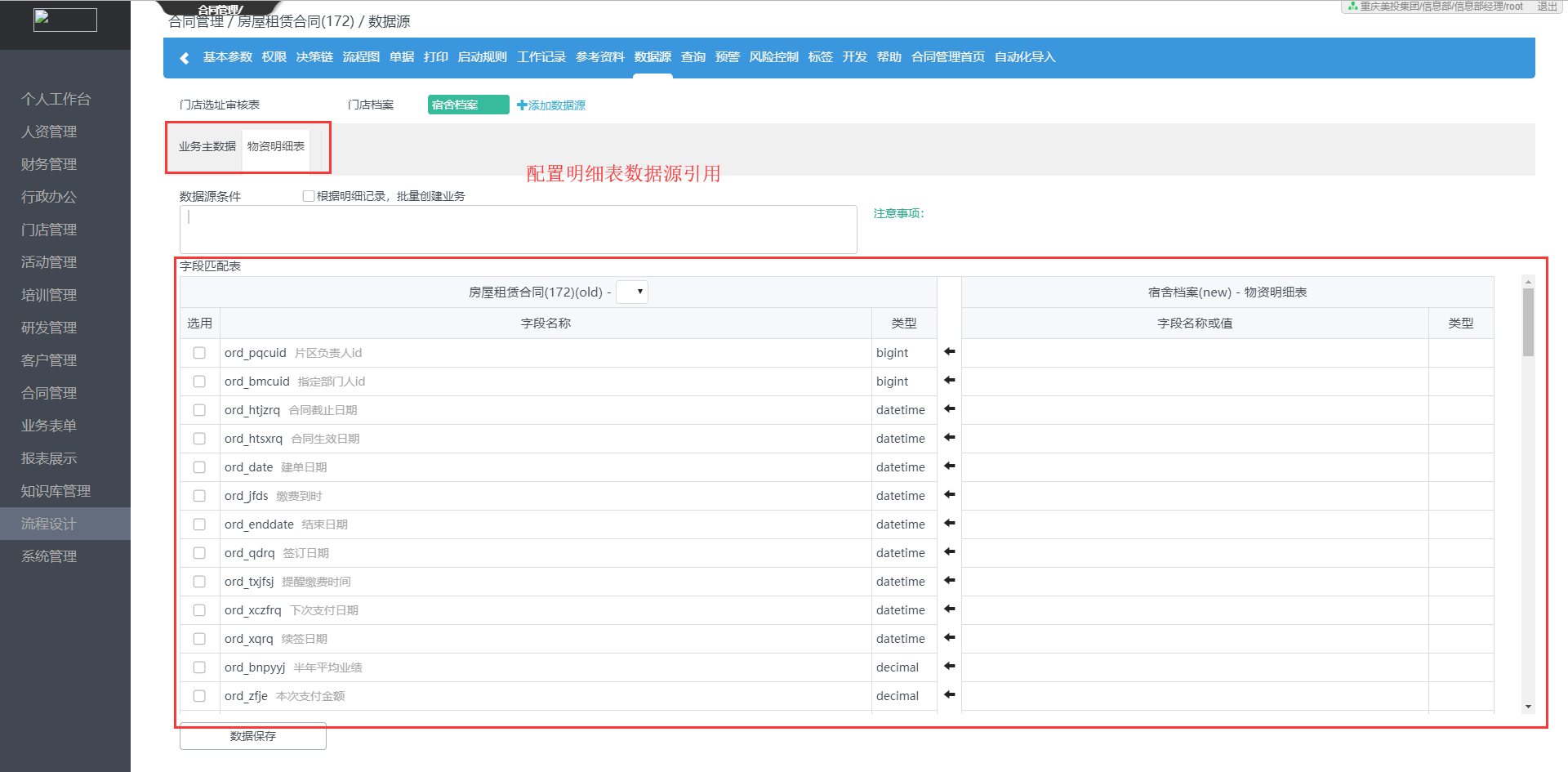This screenshot has width=1568, height=772.
Task: Open the 流程图 menu item
Action: pyautogui.click(x=361, y=57)
